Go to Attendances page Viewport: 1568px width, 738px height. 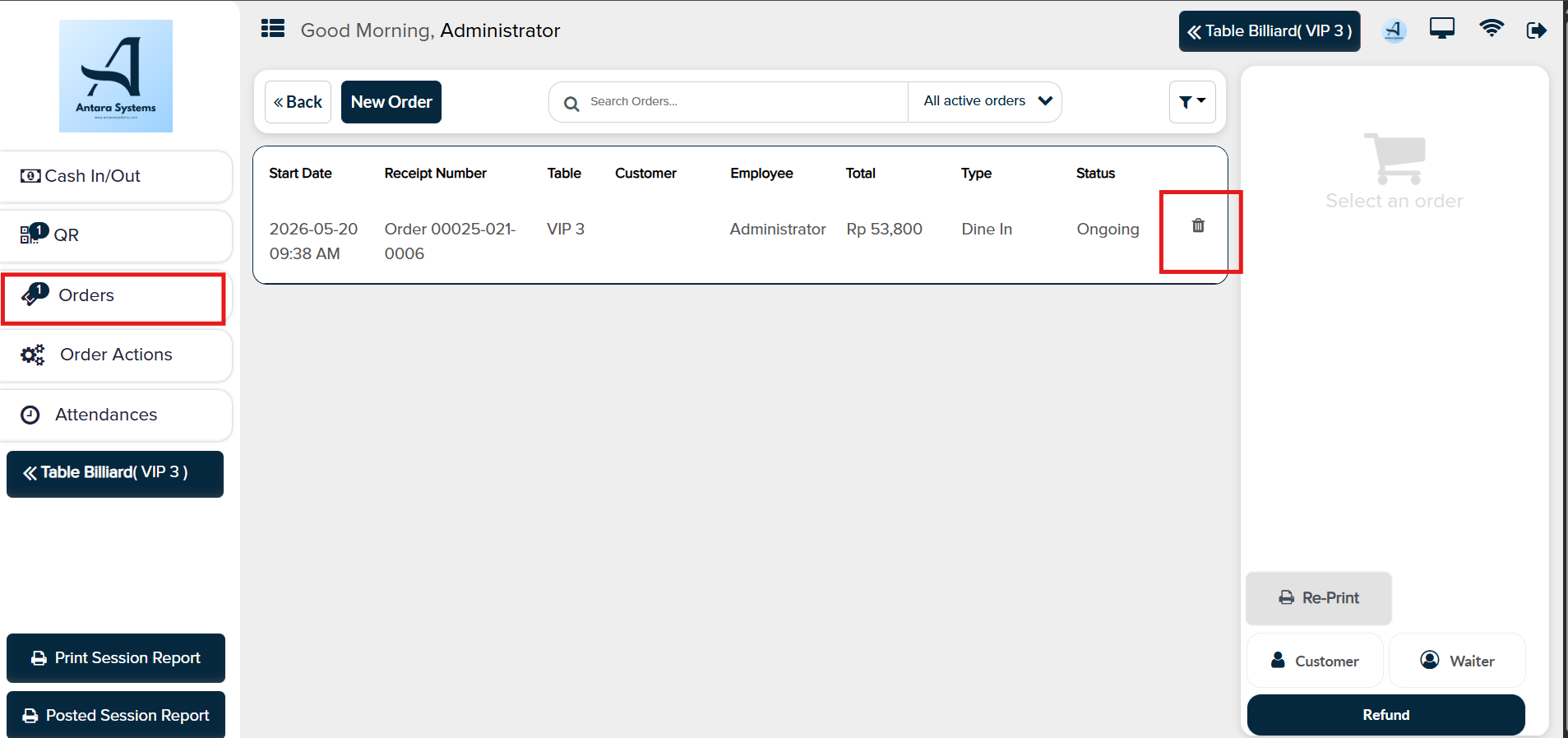coord(116,415)
